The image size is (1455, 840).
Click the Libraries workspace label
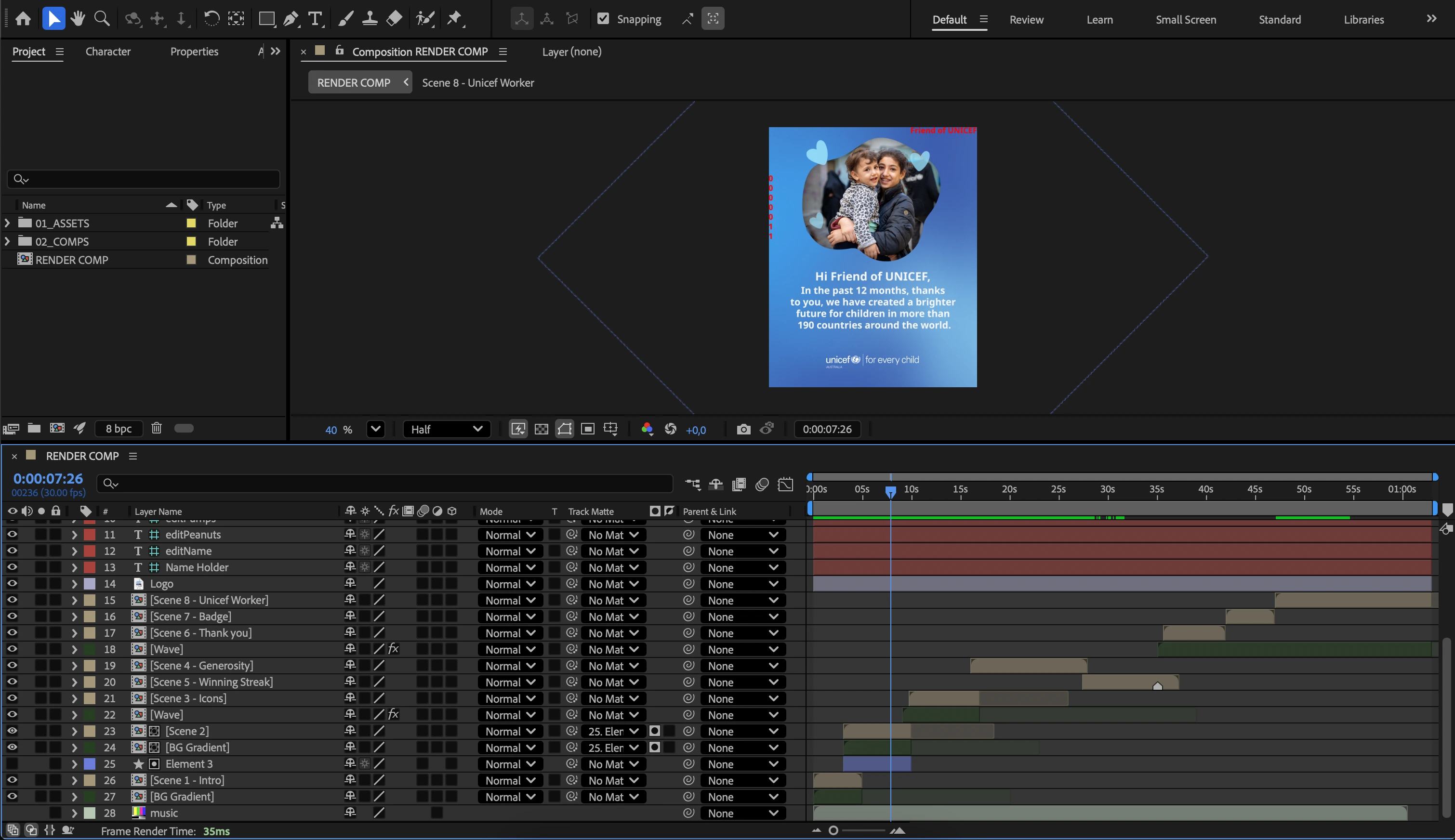tap(1363, 19)
